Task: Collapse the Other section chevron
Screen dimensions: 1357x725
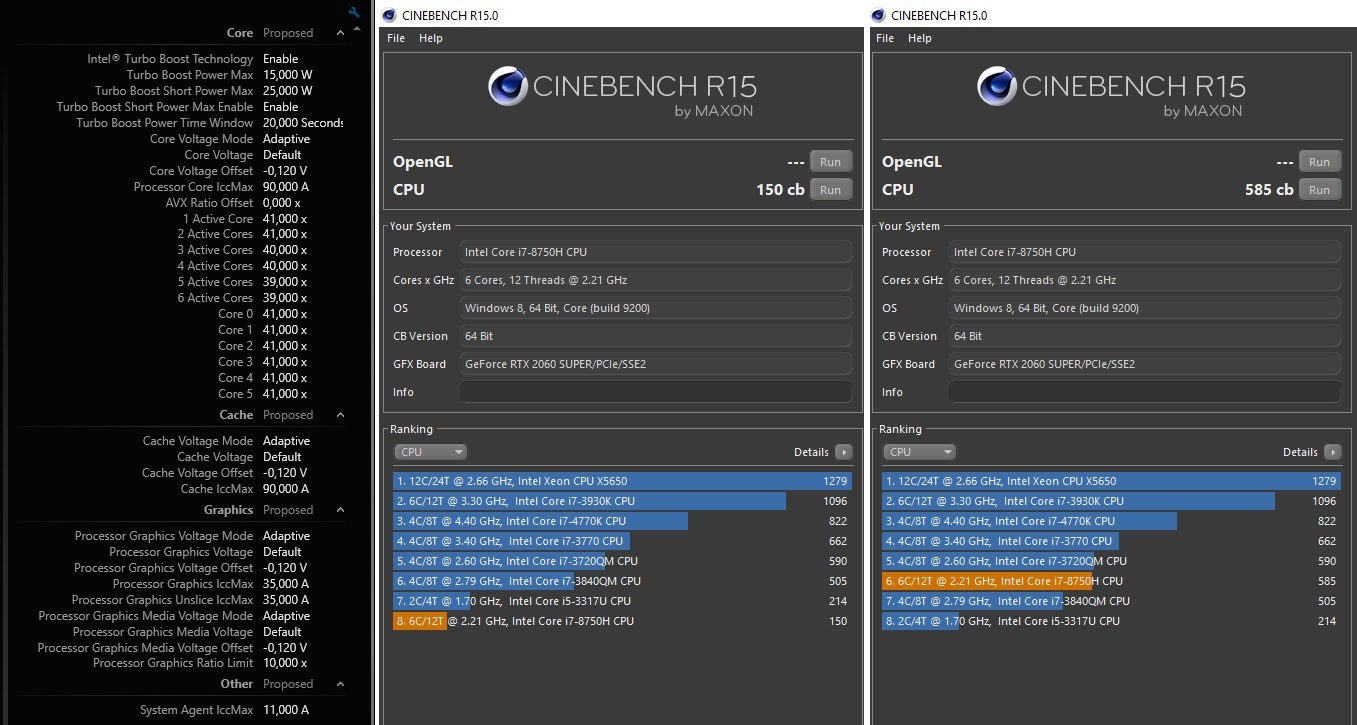Action: [340, 684]
